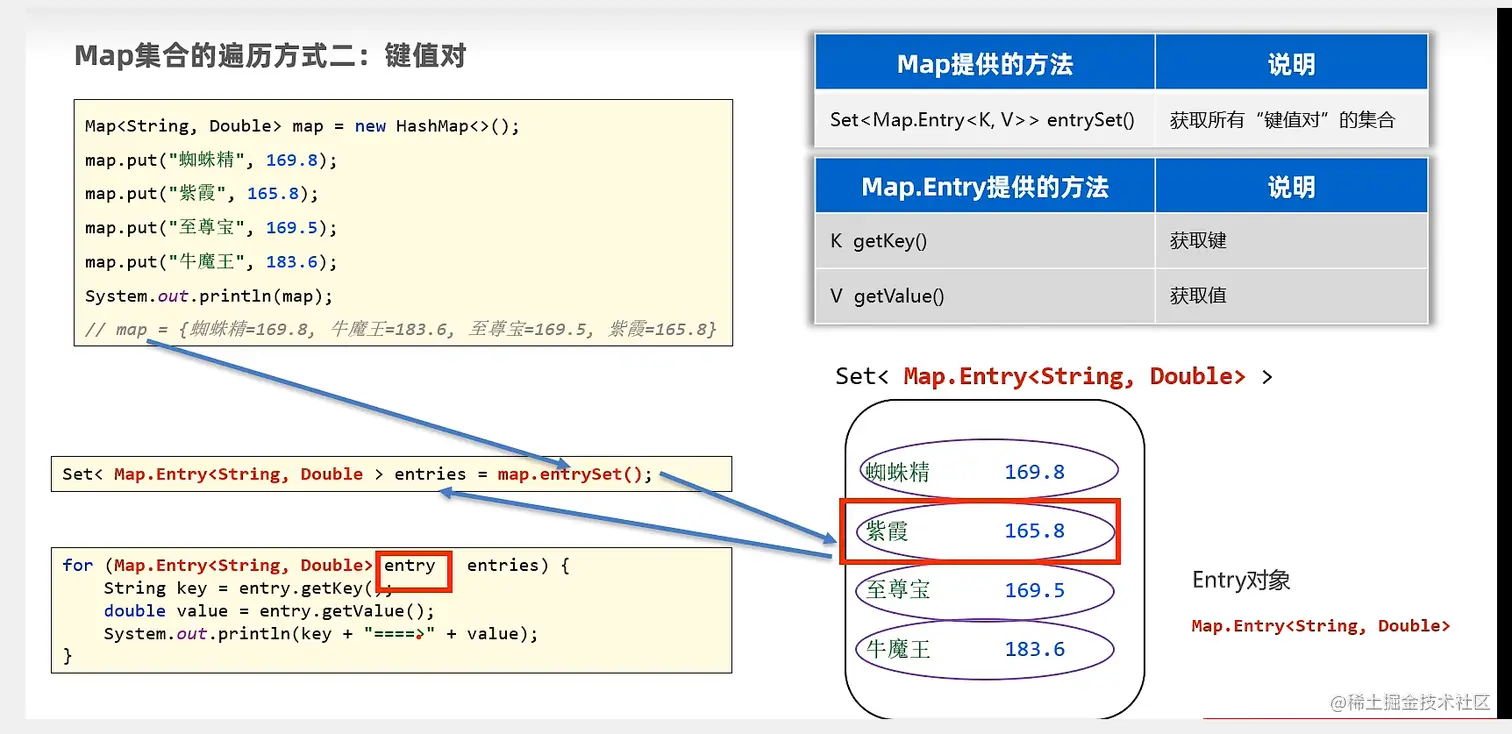Click the "Set< Map.Entry<String, Double> >" heading above the ovals

coord(1054,377)
